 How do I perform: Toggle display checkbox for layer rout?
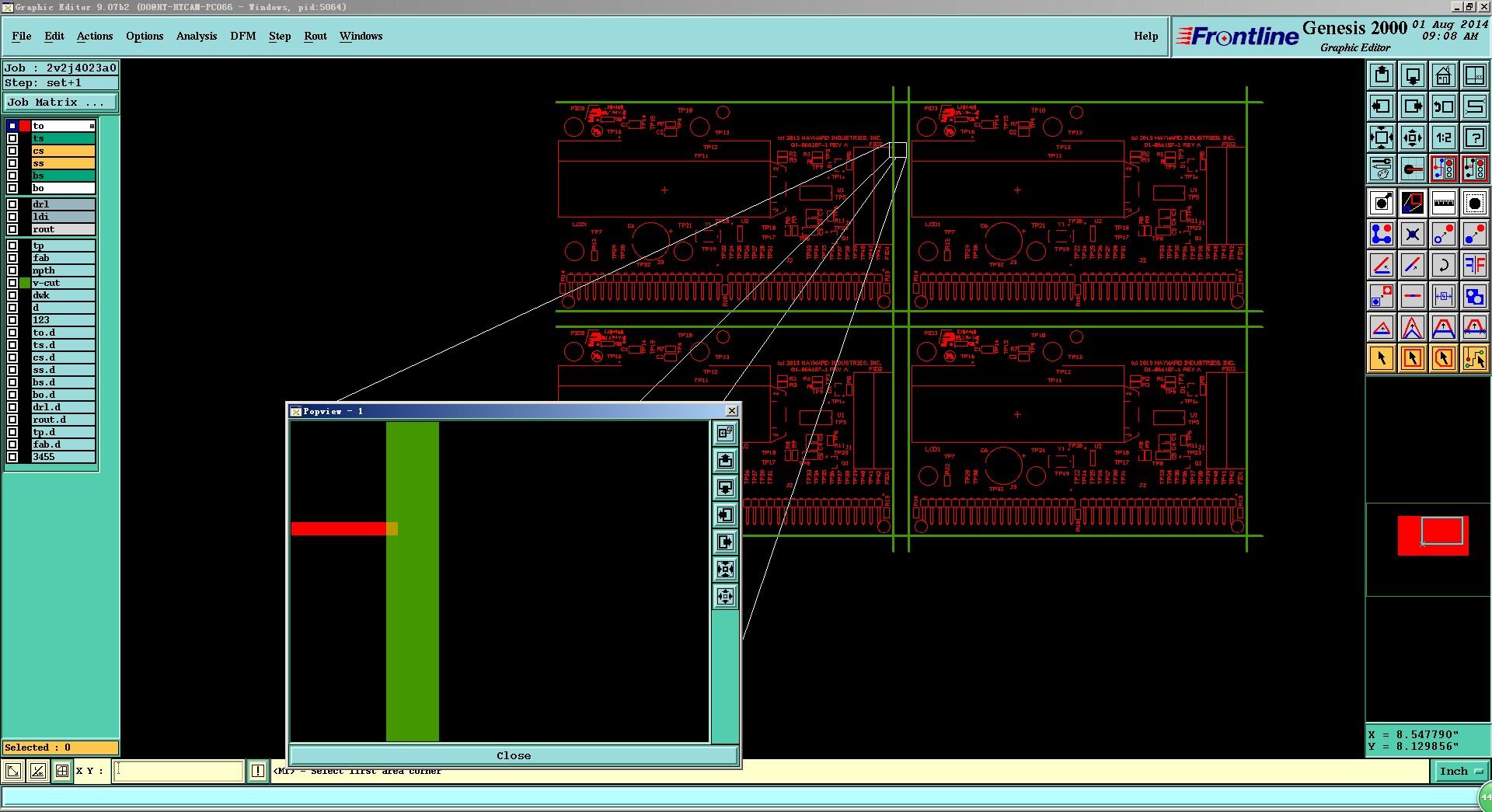click(12, 229)
